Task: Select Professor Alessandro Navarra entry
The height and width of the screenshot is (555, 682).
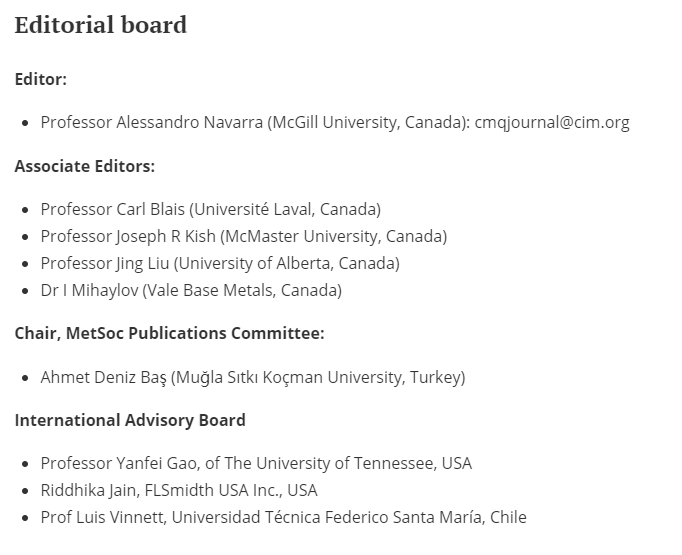Action: pyautogui.click(x=335, y=123)
